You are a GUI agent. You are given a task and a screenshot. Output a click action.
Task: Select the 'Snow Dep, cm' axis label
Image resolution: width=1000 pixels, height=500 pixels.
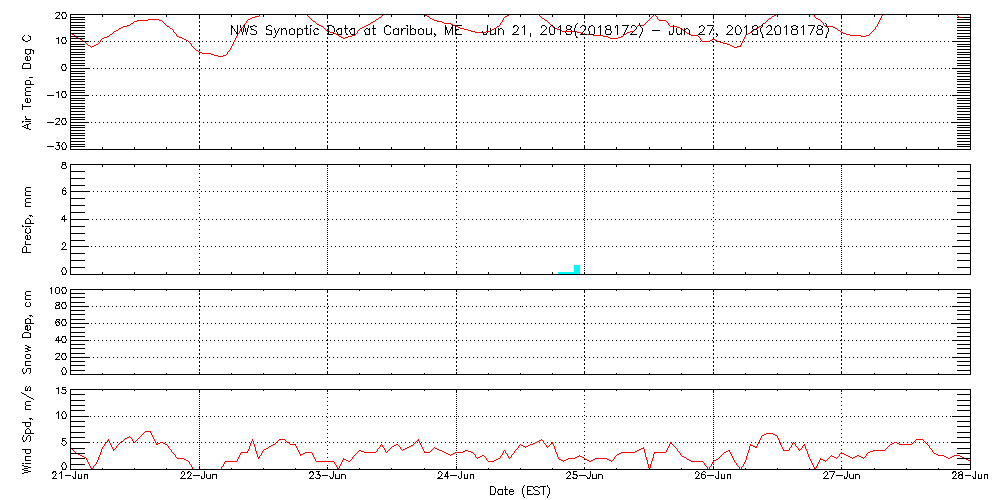click(x=28, y=332)
